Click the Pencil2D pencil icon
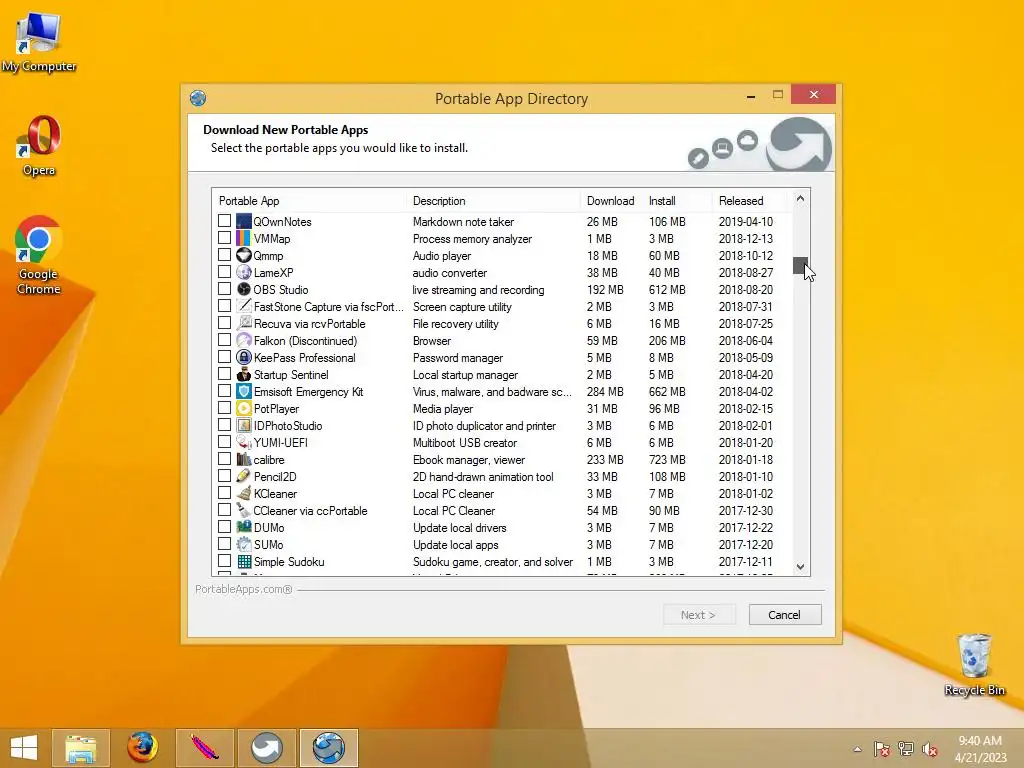The width and height of the screenshot is (1024, 768). (x=244, y=476)
